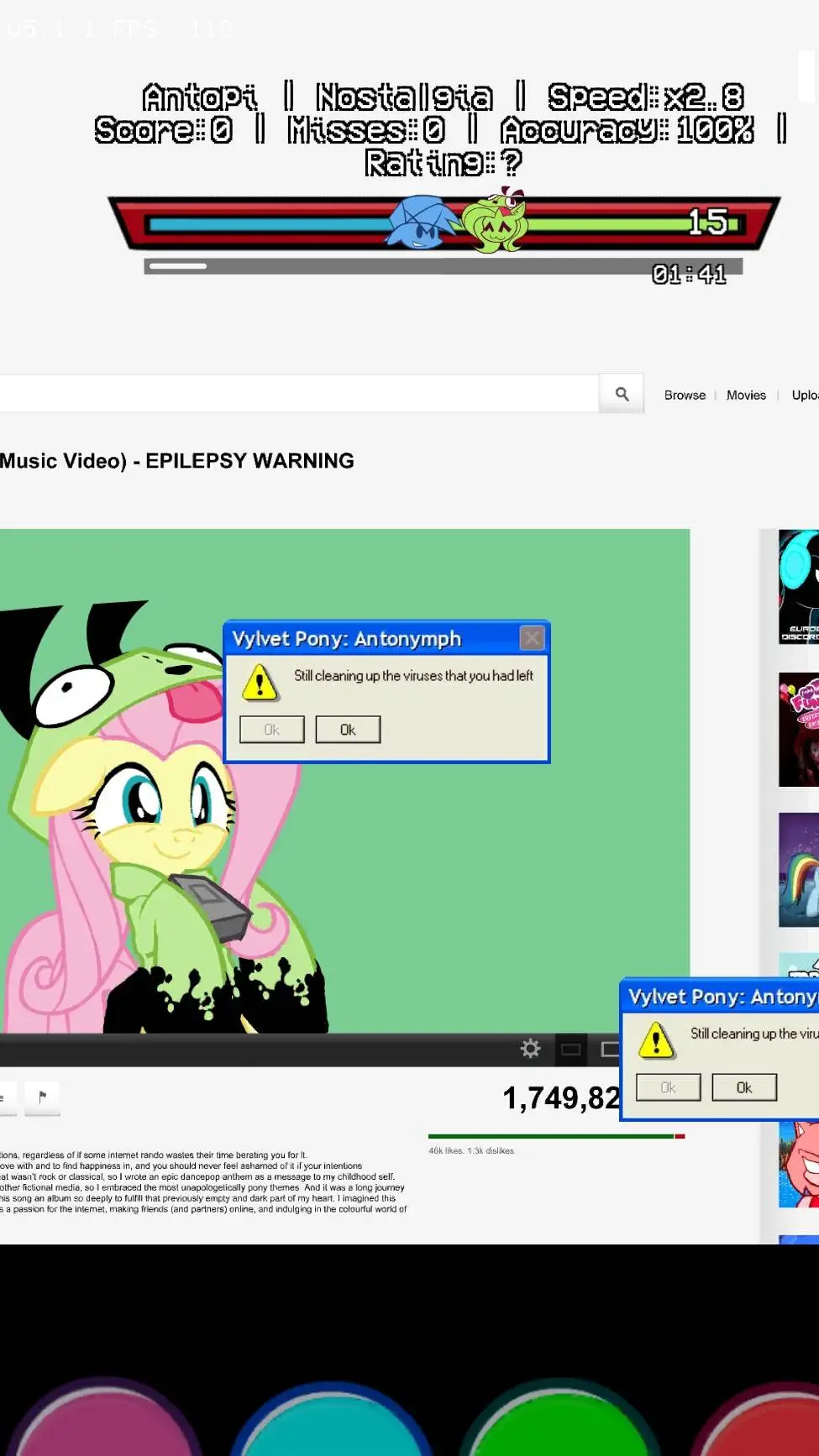Image resolution: width=819 pixels, height=1456 pixels.
Task: Open the Movies menu link
Action: point(746,395)
